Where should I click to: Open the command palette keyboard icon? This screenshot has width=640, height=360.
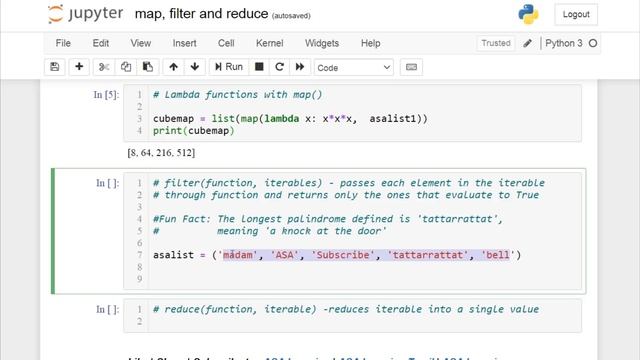coord(411,67)
